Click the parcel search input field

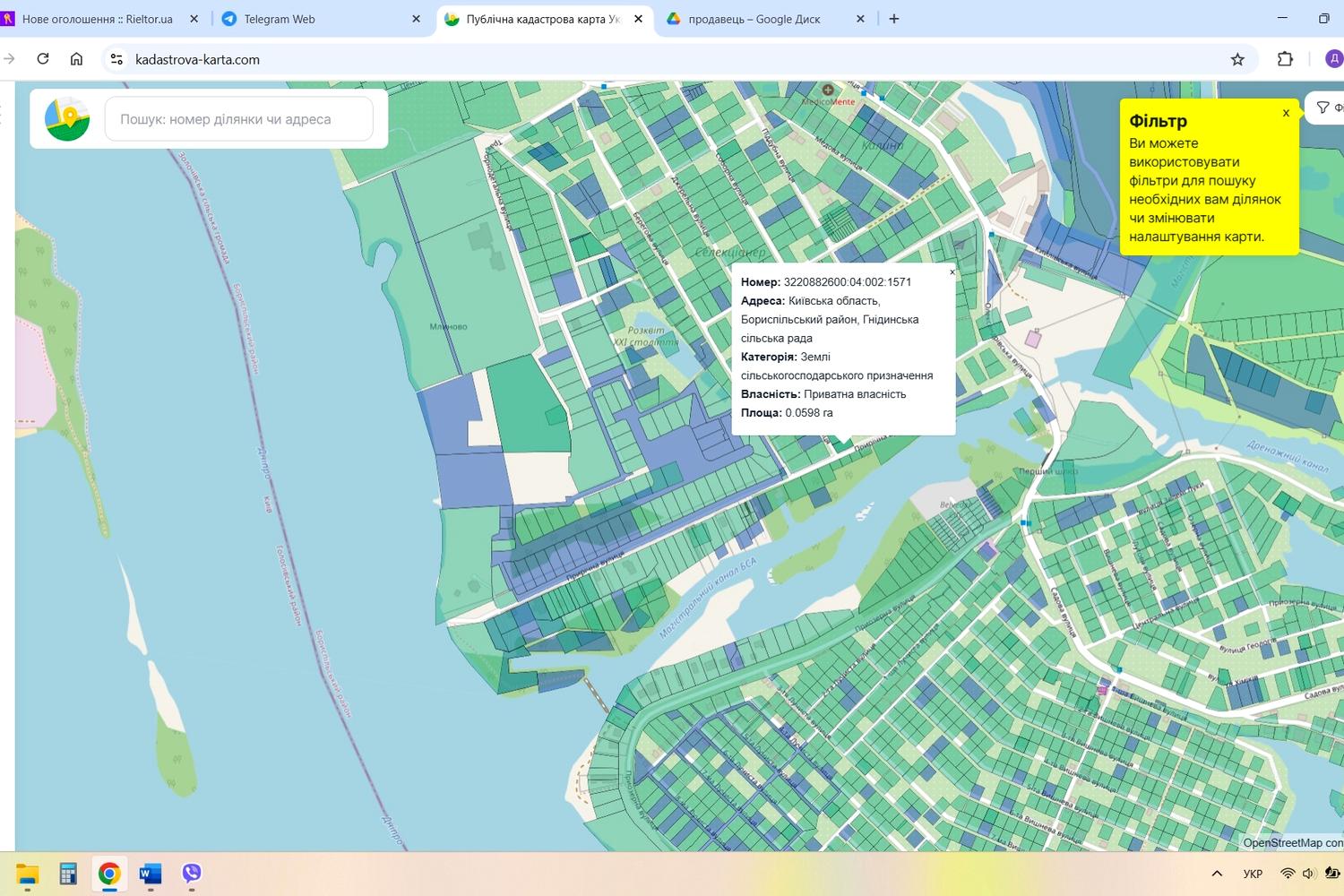(x=239, y=119)
